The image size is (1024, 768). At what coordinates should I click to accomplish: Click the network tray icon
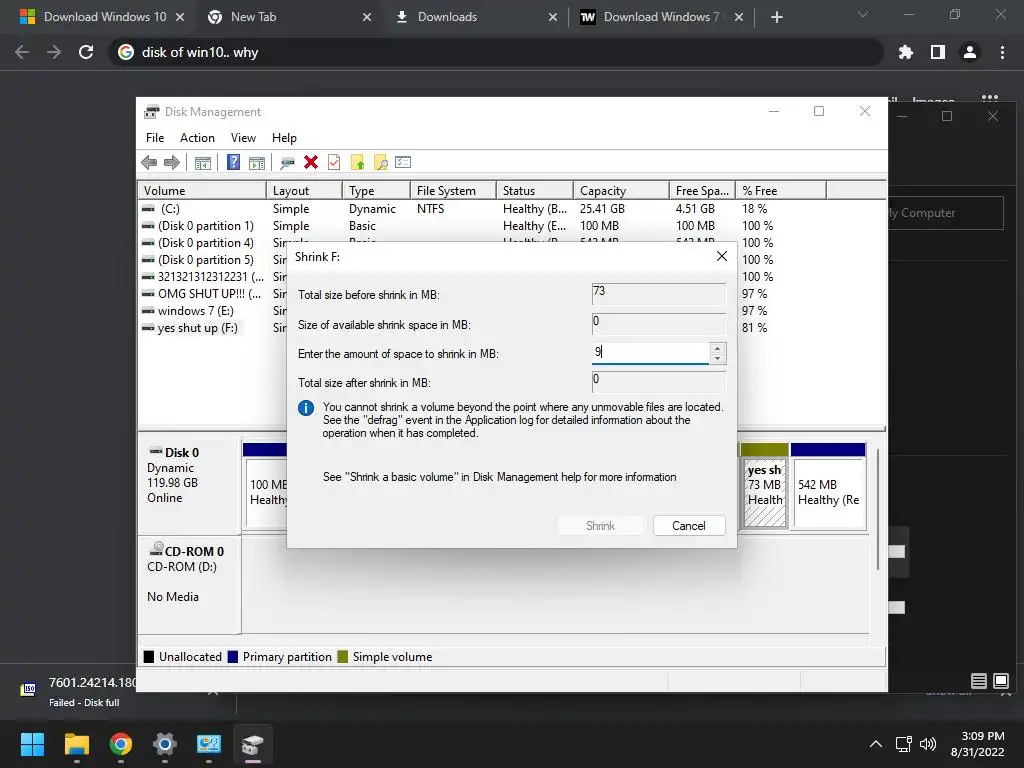tap(904, 744)
